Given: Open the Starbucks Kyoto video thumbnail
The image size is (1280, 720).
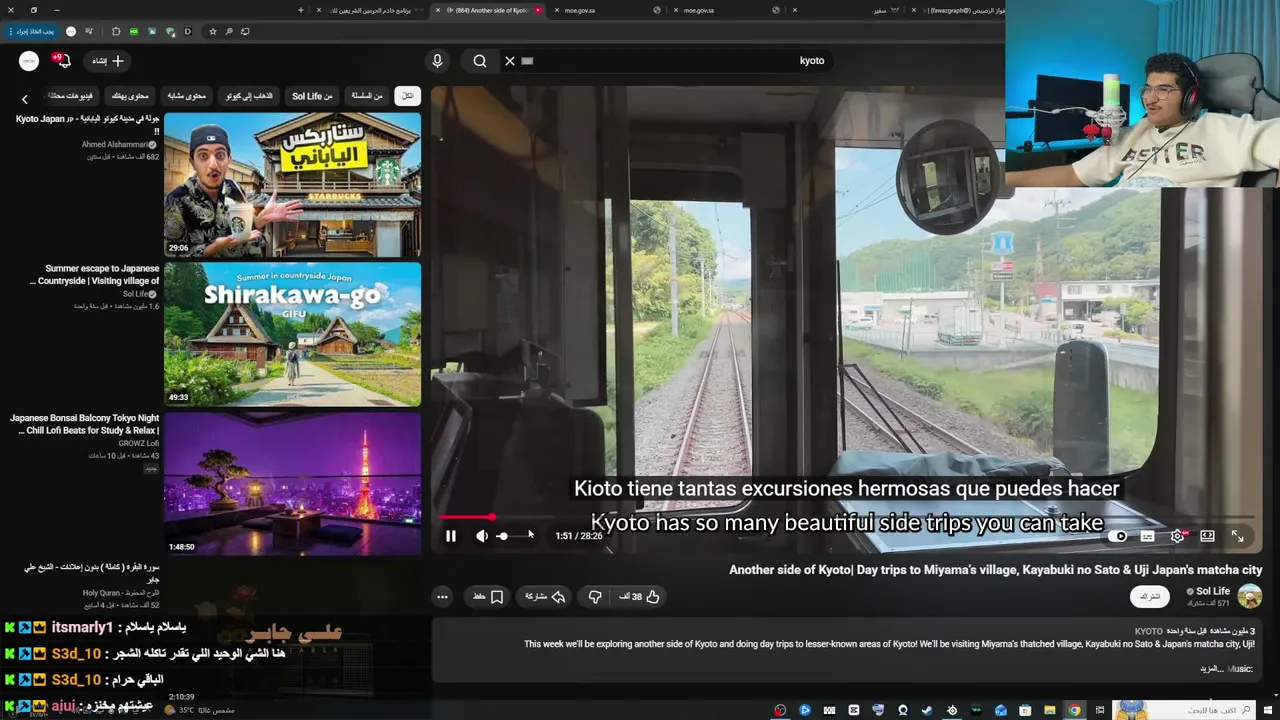Looking at the screenshot, I should (292, 185).
